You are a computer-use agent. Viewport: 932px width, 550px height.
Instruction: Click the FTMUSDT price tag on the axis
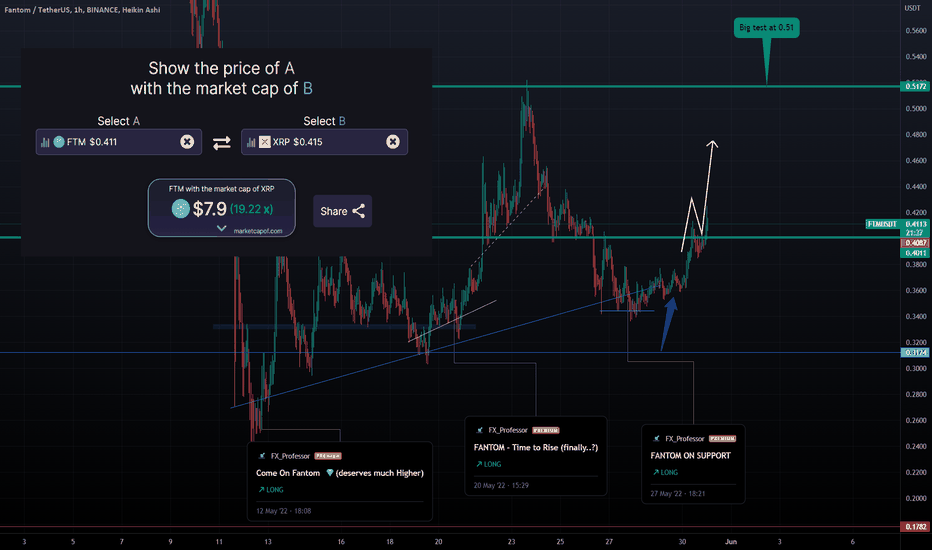pos(882,224)
